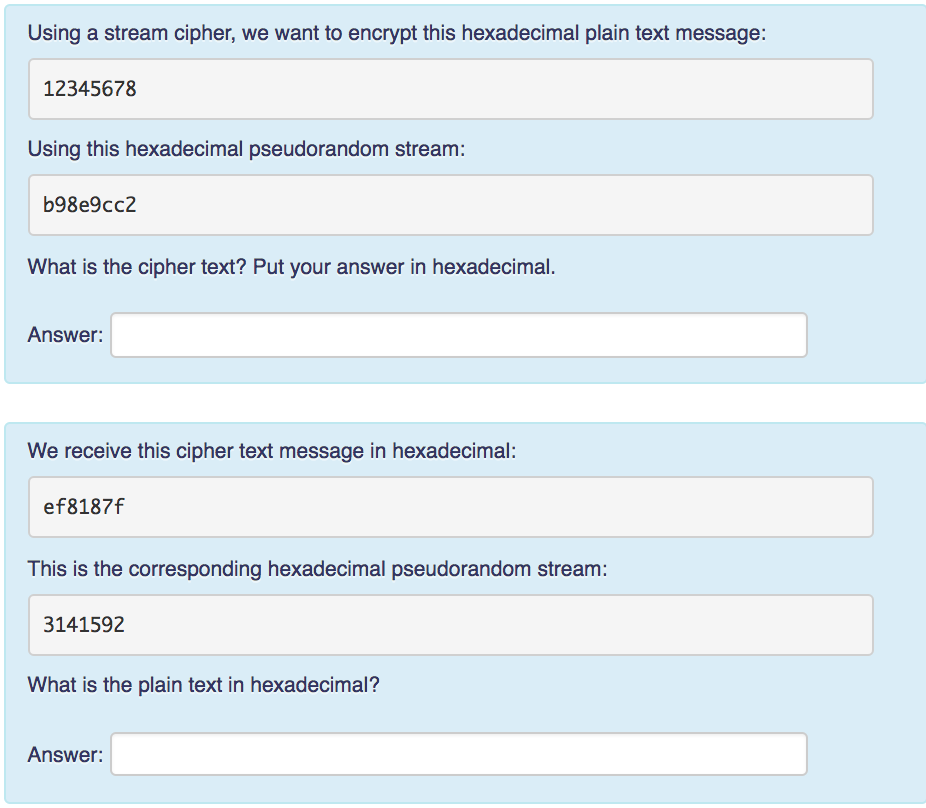Viewport: 926px width, 808px height.
Task: Click the 'What is the cipher text?' prompt
Action: coord(293,267)
